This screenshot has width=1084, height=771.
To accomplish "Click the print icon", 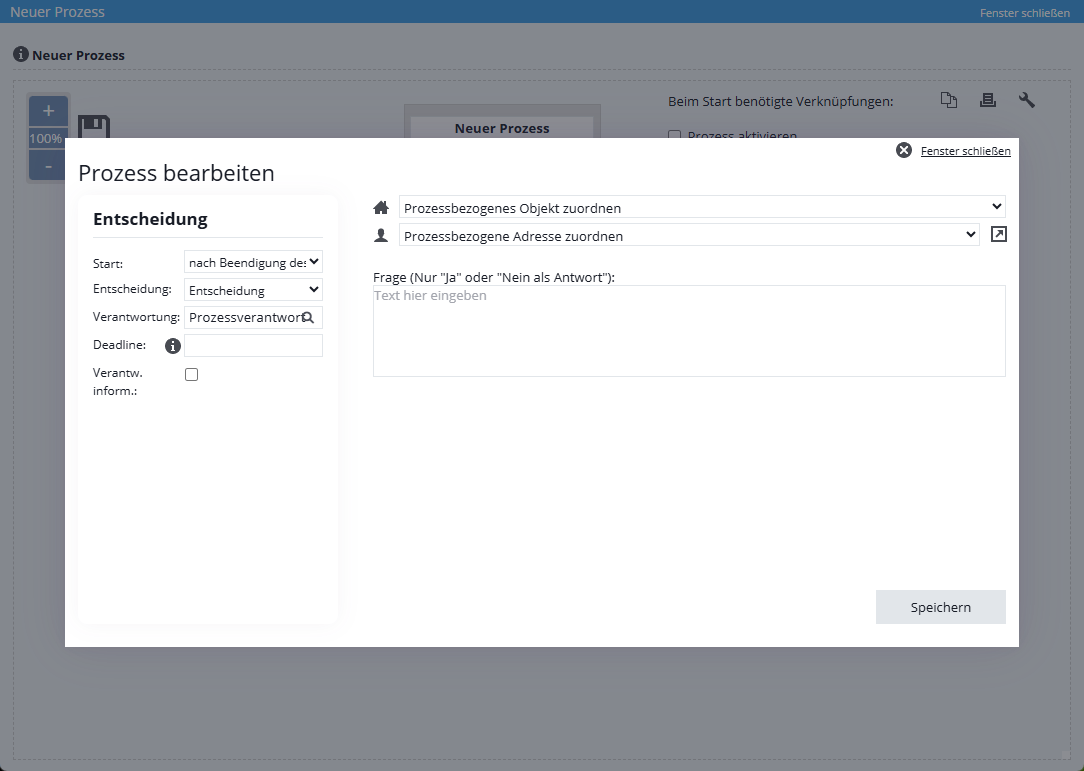I will (988, 100).
